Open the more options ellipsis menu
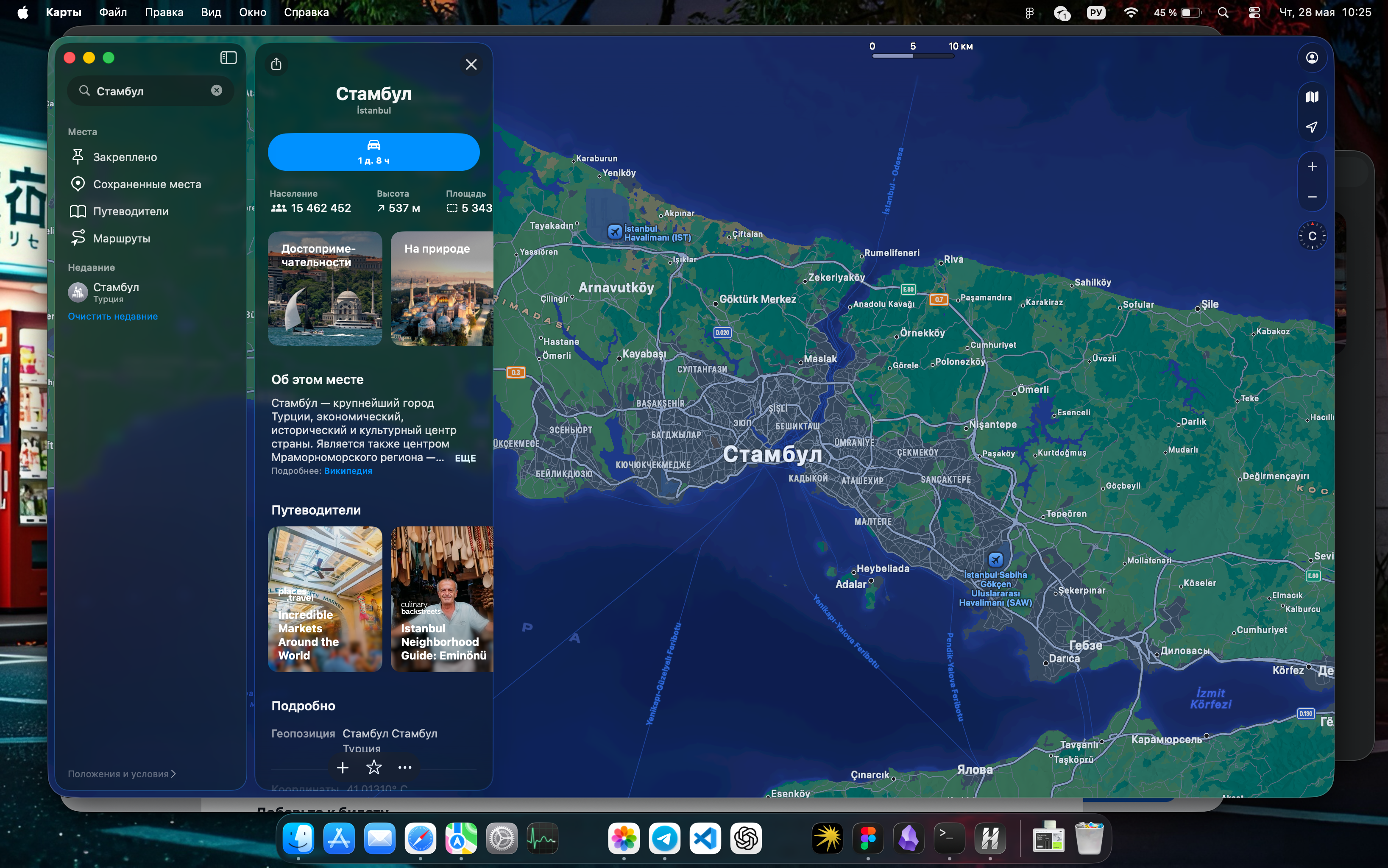1388x868 pixels. pos(405,767)
